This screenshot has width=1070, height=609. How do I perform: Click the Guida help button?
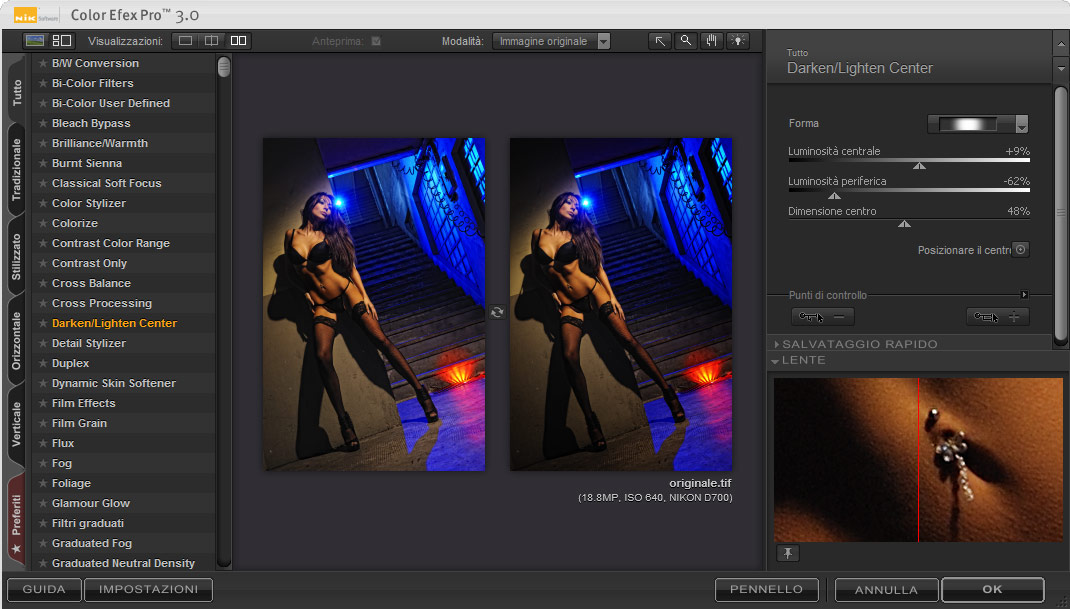point(44,589)
